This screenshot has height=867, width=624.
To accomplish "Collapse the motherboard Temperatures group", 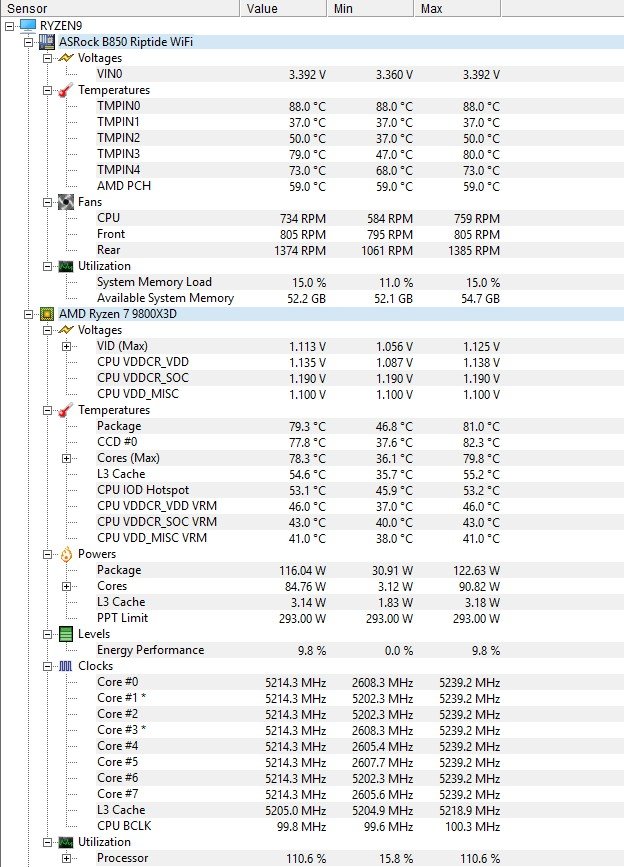I will click(48, 90).
